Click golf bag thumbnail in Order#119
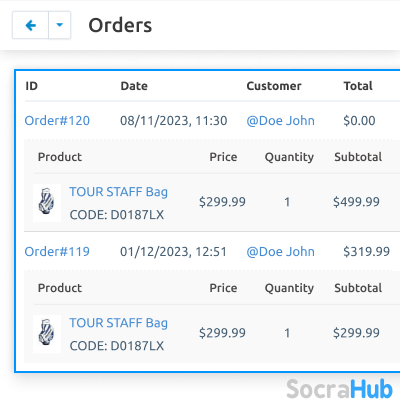The height and width of the screenshot is (400, 400). (x=47, y=334)
